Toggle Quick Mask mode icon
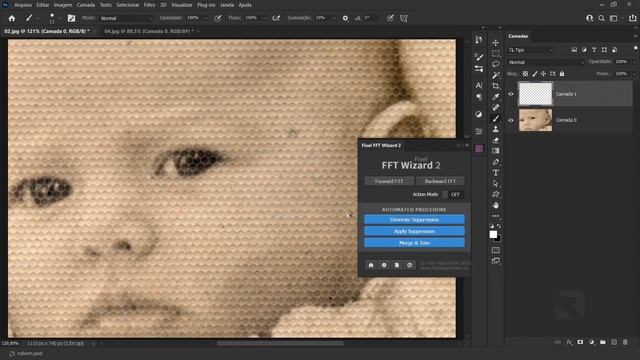 (496, 250)
